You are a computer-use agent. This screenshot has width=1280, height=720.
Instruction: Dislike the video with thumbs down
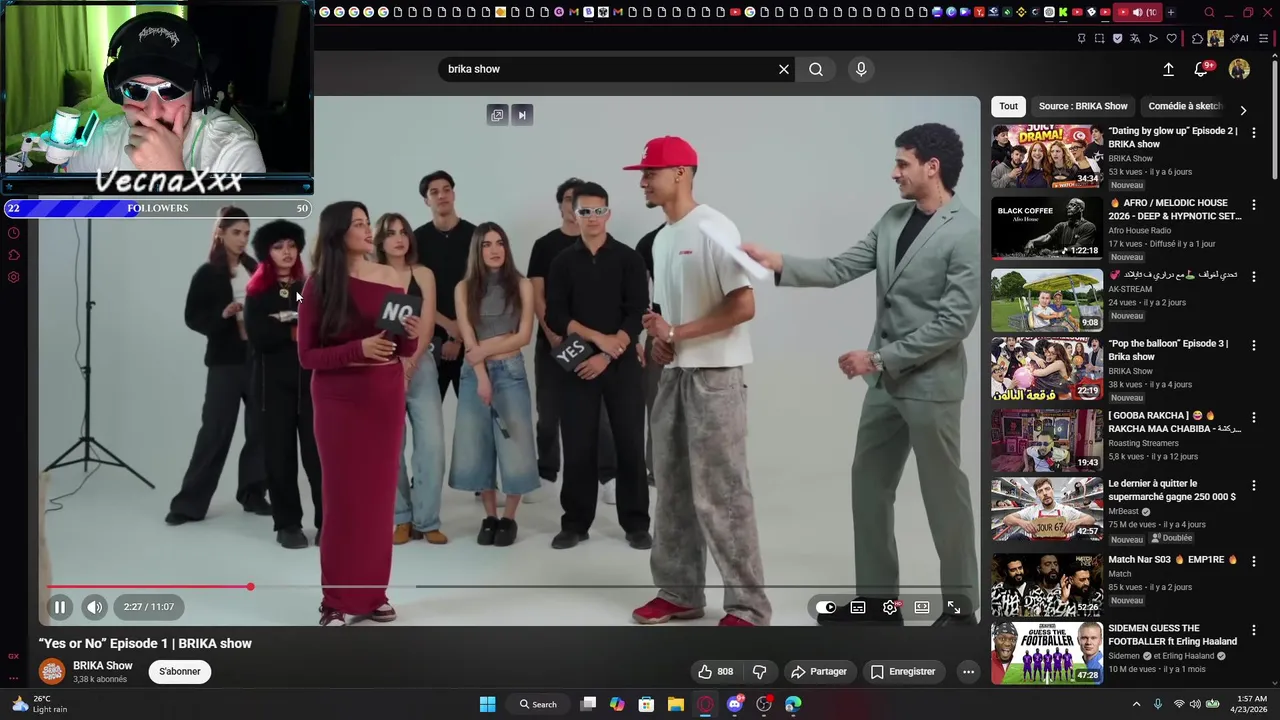tap(759, 672)
